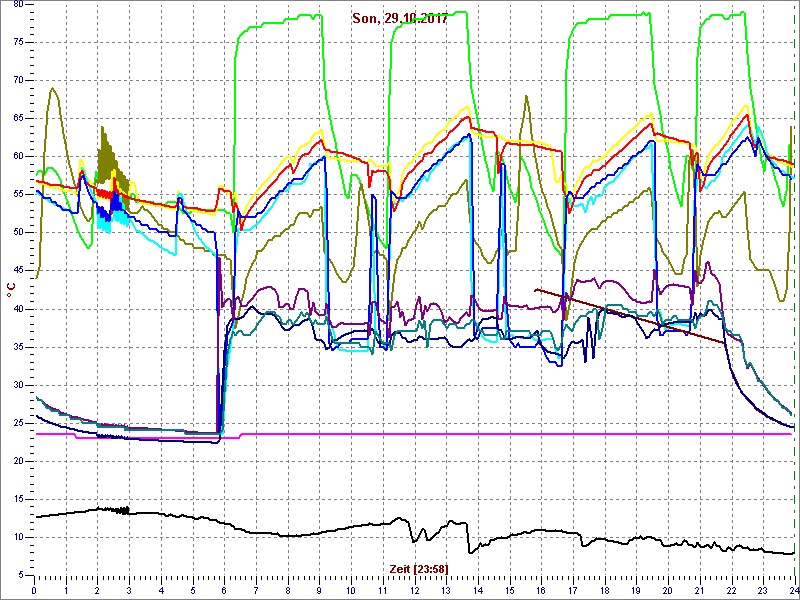Pick hour 23 on the time axis
This screenshot has width=800, height=600.
[762, 591]
